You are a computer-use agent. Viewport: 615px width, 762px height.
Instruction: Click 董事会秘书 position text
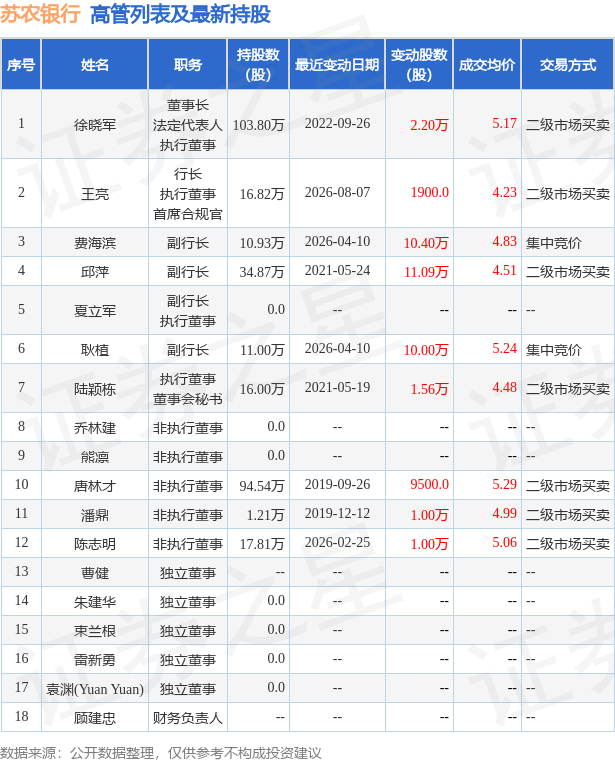(x=188, y=399)
